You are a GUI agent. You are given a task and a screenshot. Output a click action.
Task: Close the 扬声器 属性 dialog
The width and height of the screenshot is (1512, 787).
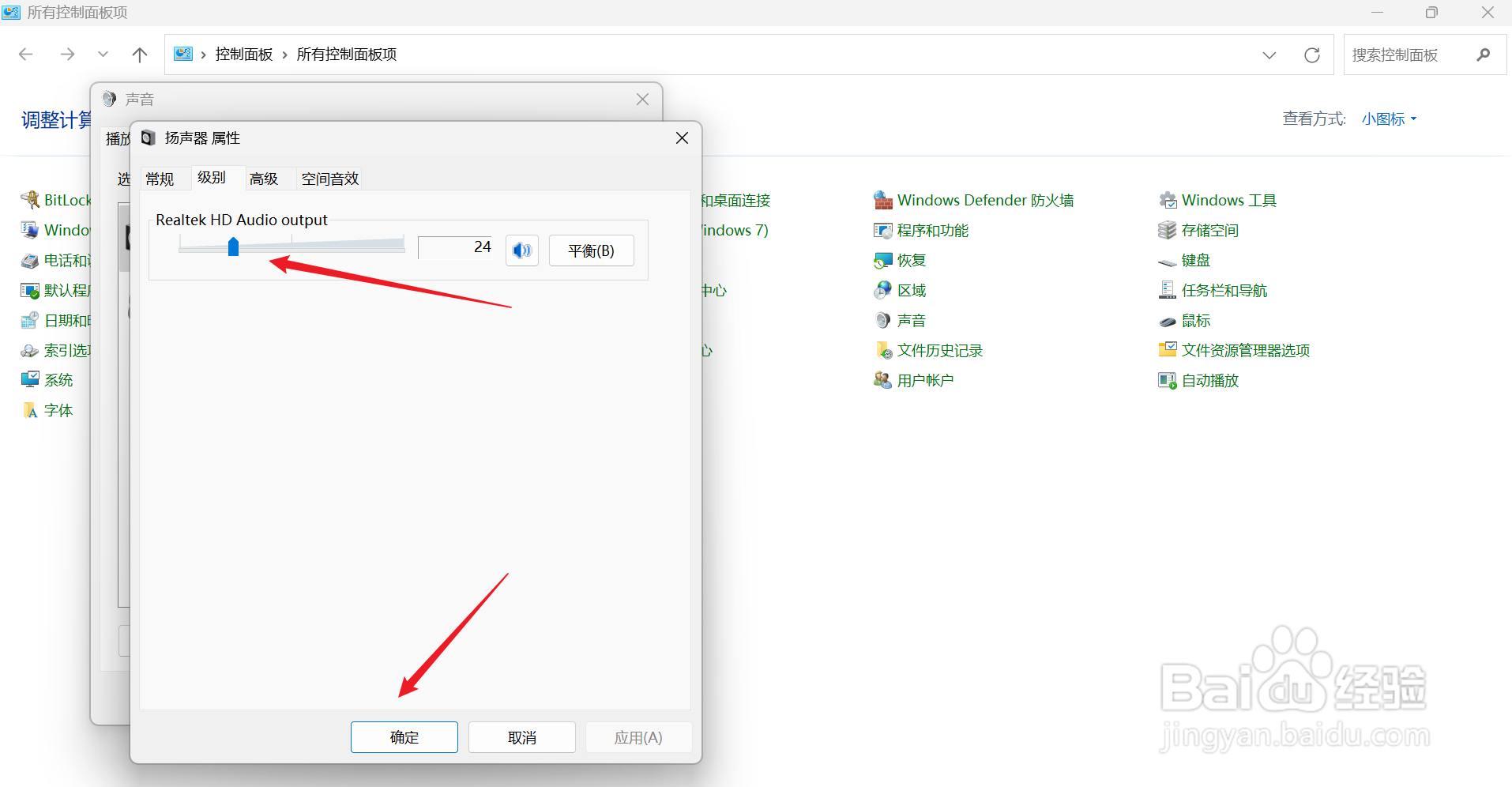click(x=683, y=138)
